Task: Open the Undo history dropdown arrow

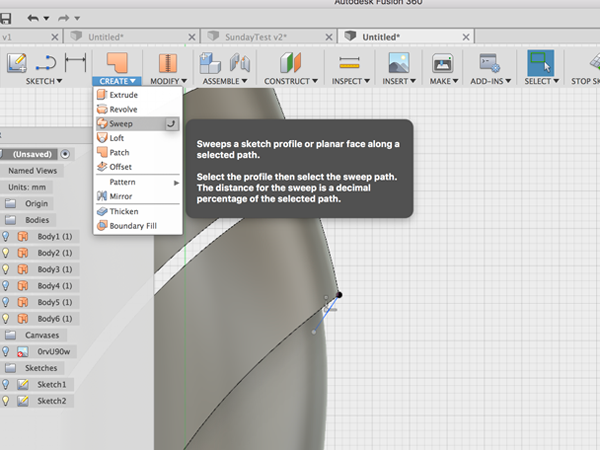Action: (x=46, y=18)
